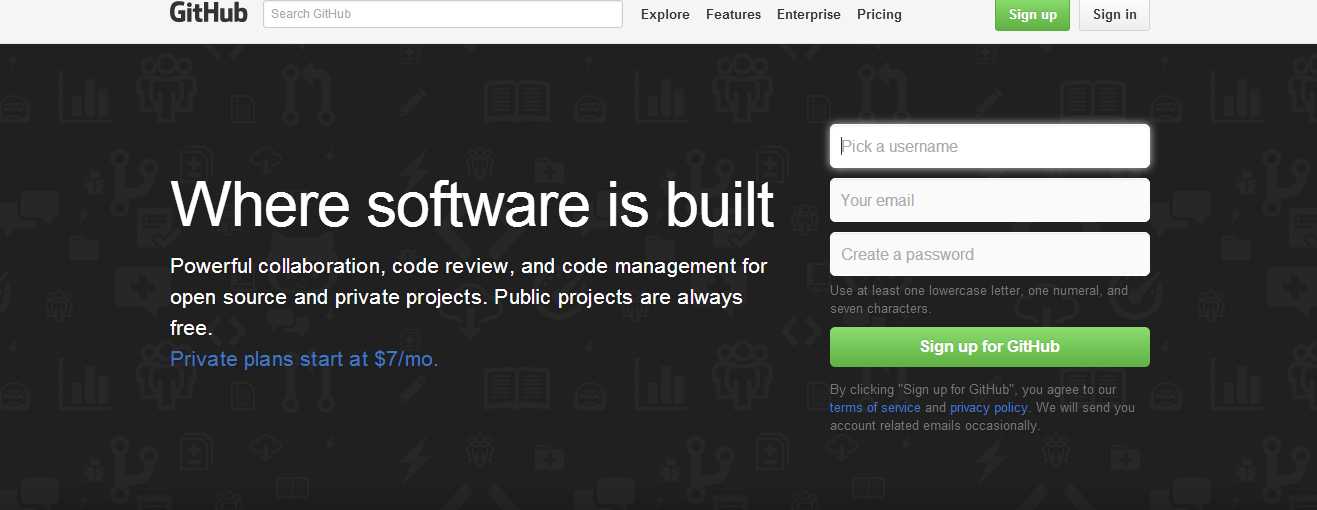This screenshot has height=510, width=1317.
Task: Click the GitHub logo
Action: click(208, 13)
